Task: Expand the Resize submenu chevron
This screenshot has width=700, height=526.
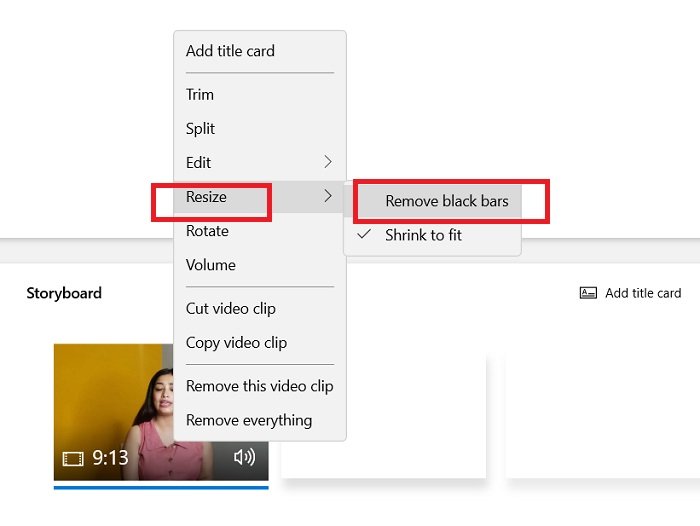Action: click(328, 196)
